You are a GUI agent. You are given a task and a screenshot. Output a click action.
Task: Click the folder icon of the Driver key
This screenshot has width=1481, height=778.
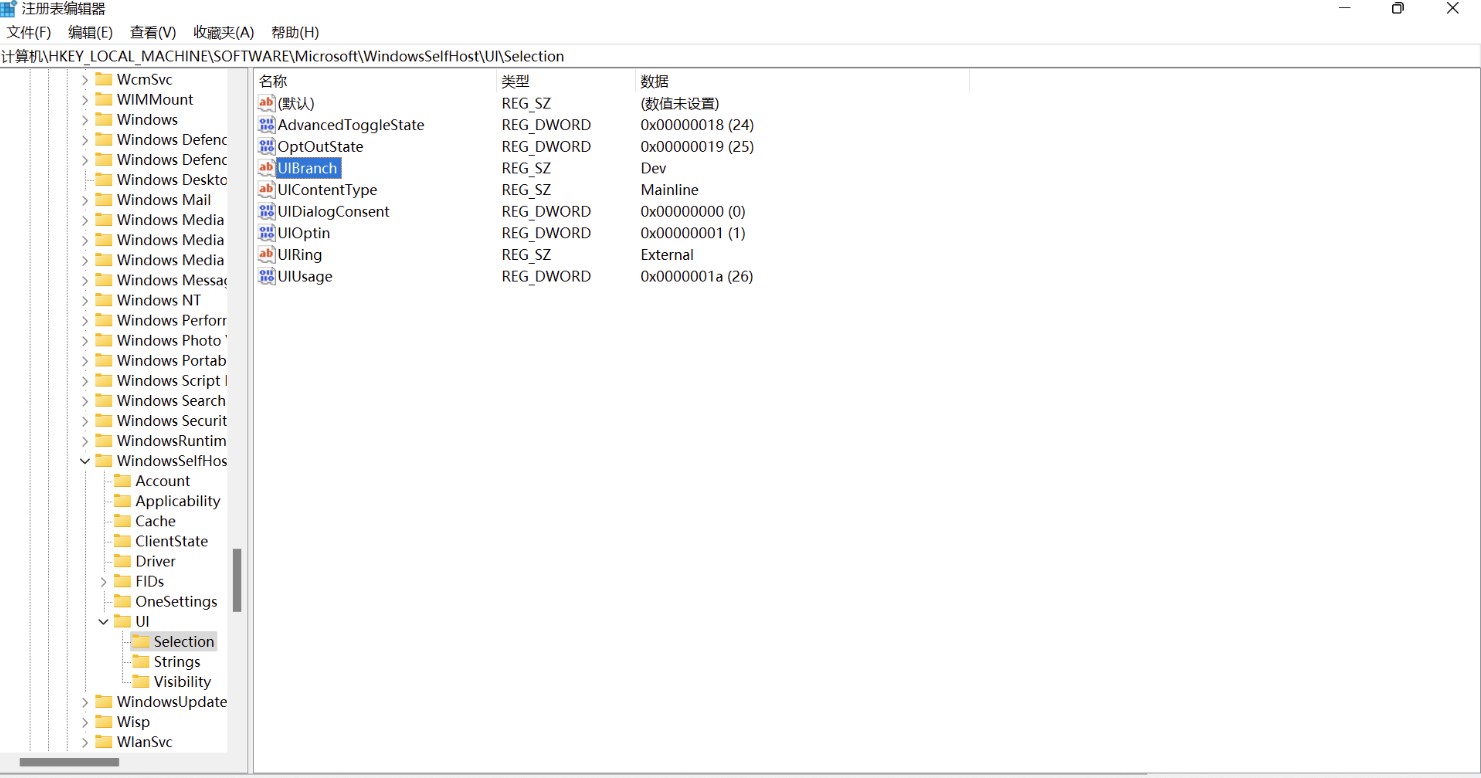pyautogui.click(x=122, y=561)
